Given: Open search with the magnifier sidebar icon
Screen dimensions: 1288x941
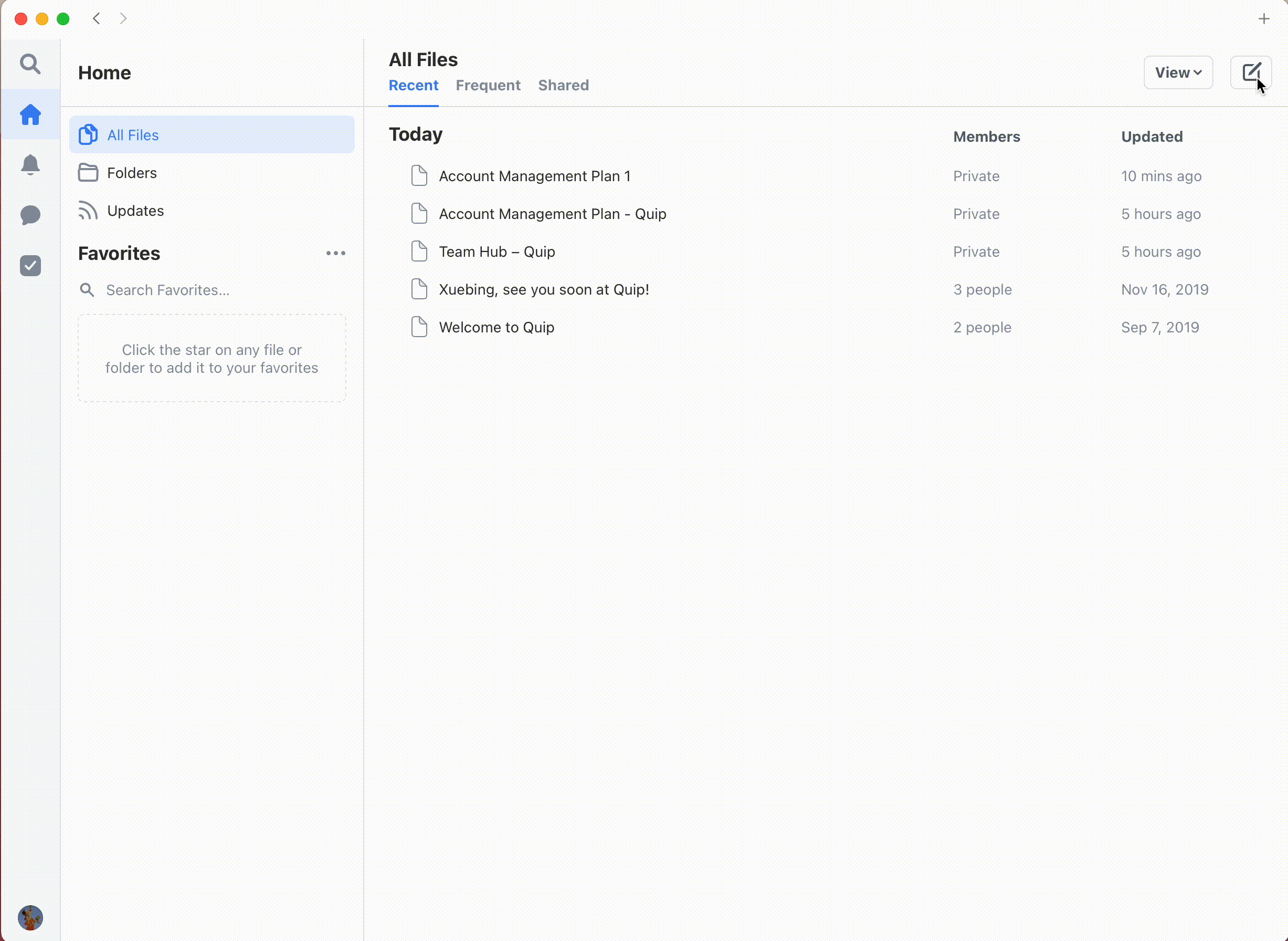Looking at the screenshot, I should [x=30, y=64].
